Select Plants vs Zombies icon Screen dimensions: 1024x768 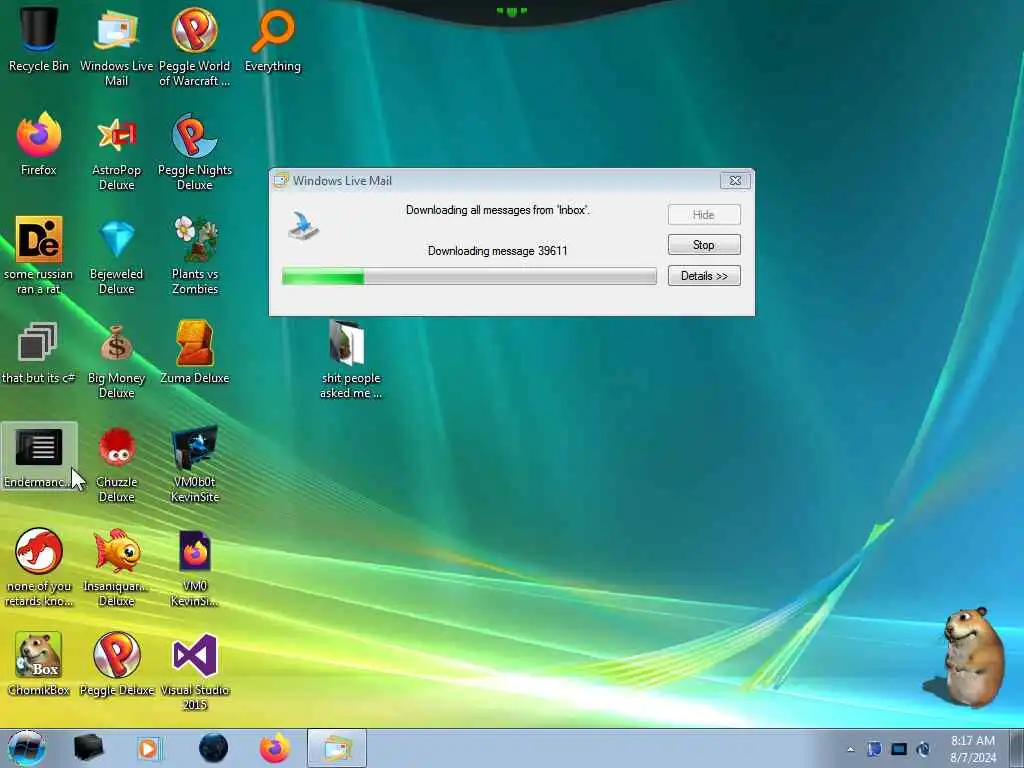pyautogui.click(x=195, y=255)
